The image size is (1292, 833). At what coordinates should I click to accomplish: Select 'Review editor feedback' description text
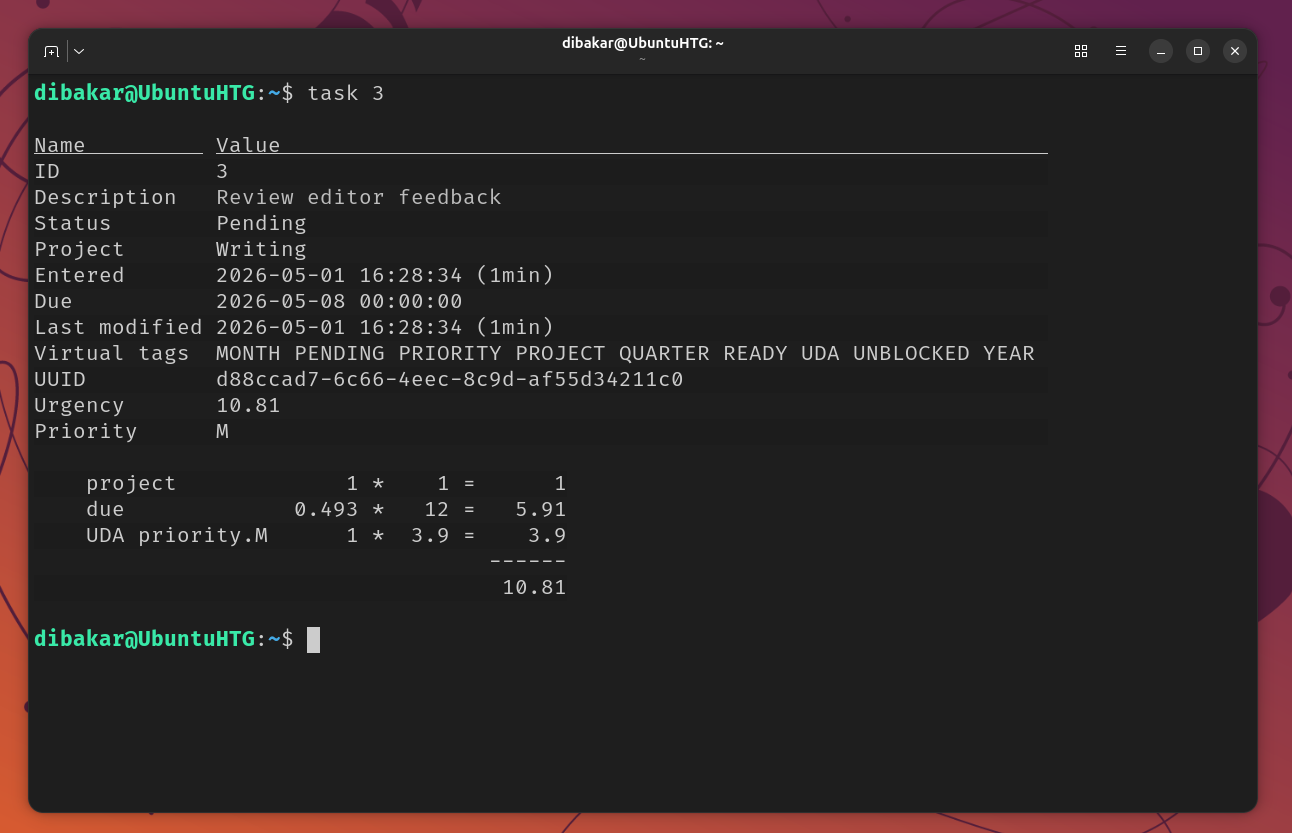point(359,197)
